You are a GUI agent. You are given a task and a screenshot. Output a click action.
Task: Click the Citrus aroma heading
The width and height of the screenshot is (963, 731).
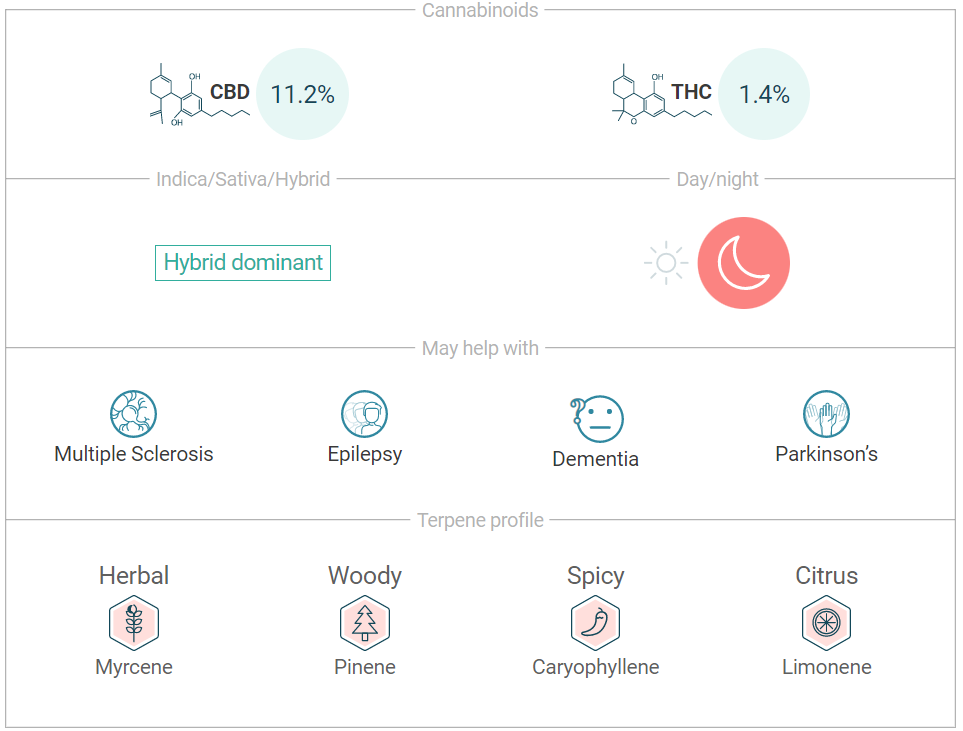pyautogui.click(x=826, y=576)
